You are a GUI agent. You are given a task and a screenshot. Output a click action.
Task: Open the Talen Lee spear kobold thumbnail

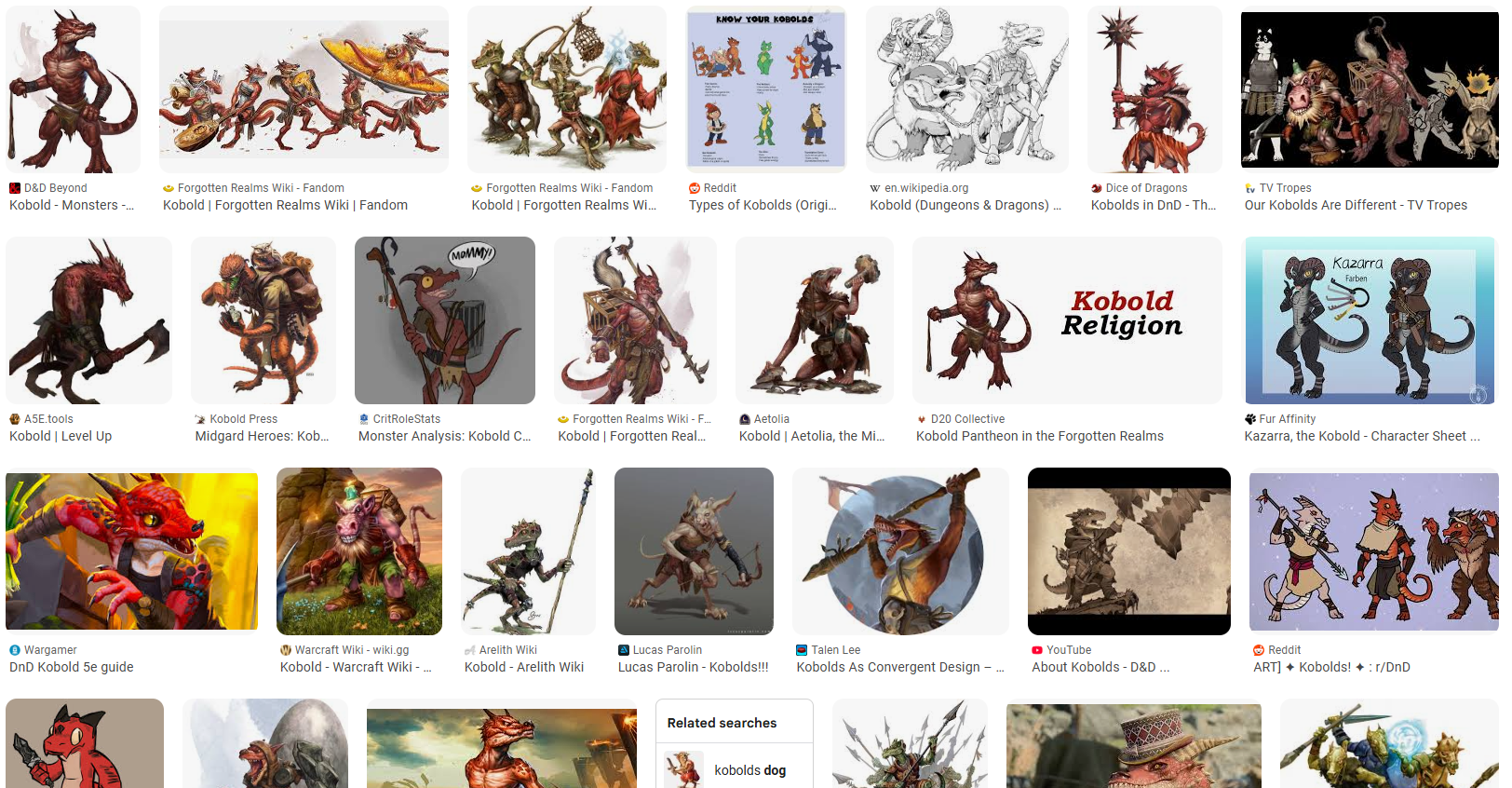pyautogui.click(x=900, y=551)
